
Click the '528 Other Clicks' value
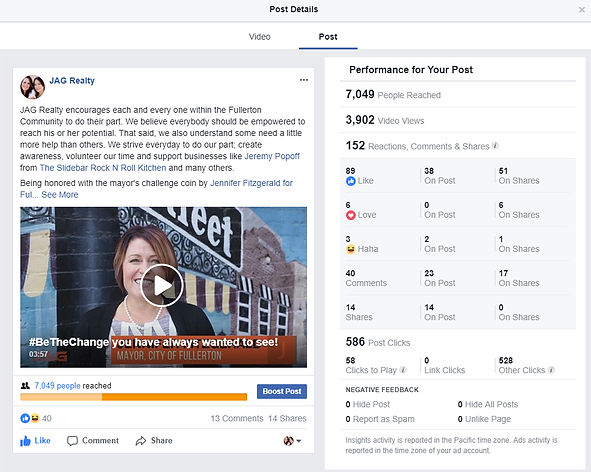[522, 365]
